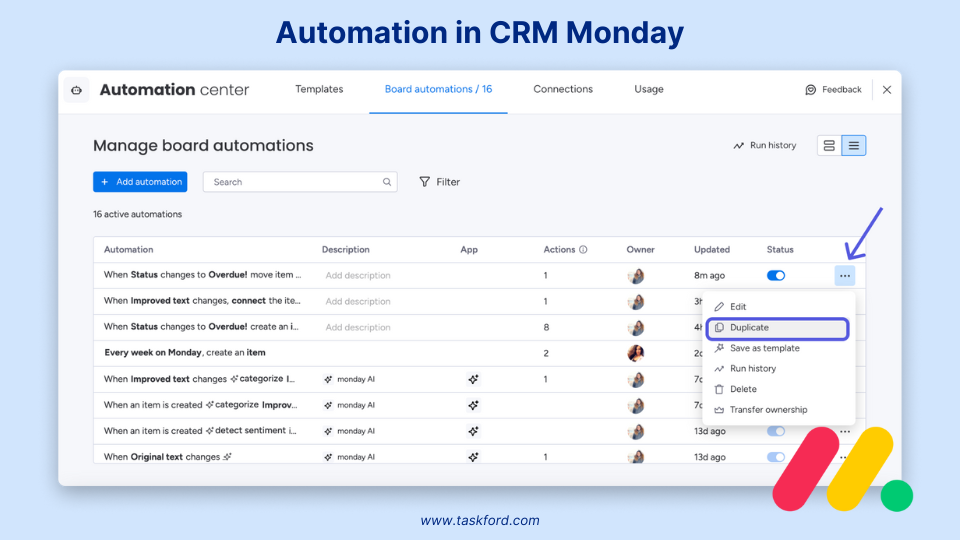Screen dimensions: 960x540
Task: Click the Automation center robot icon
Action: [77, 90]
